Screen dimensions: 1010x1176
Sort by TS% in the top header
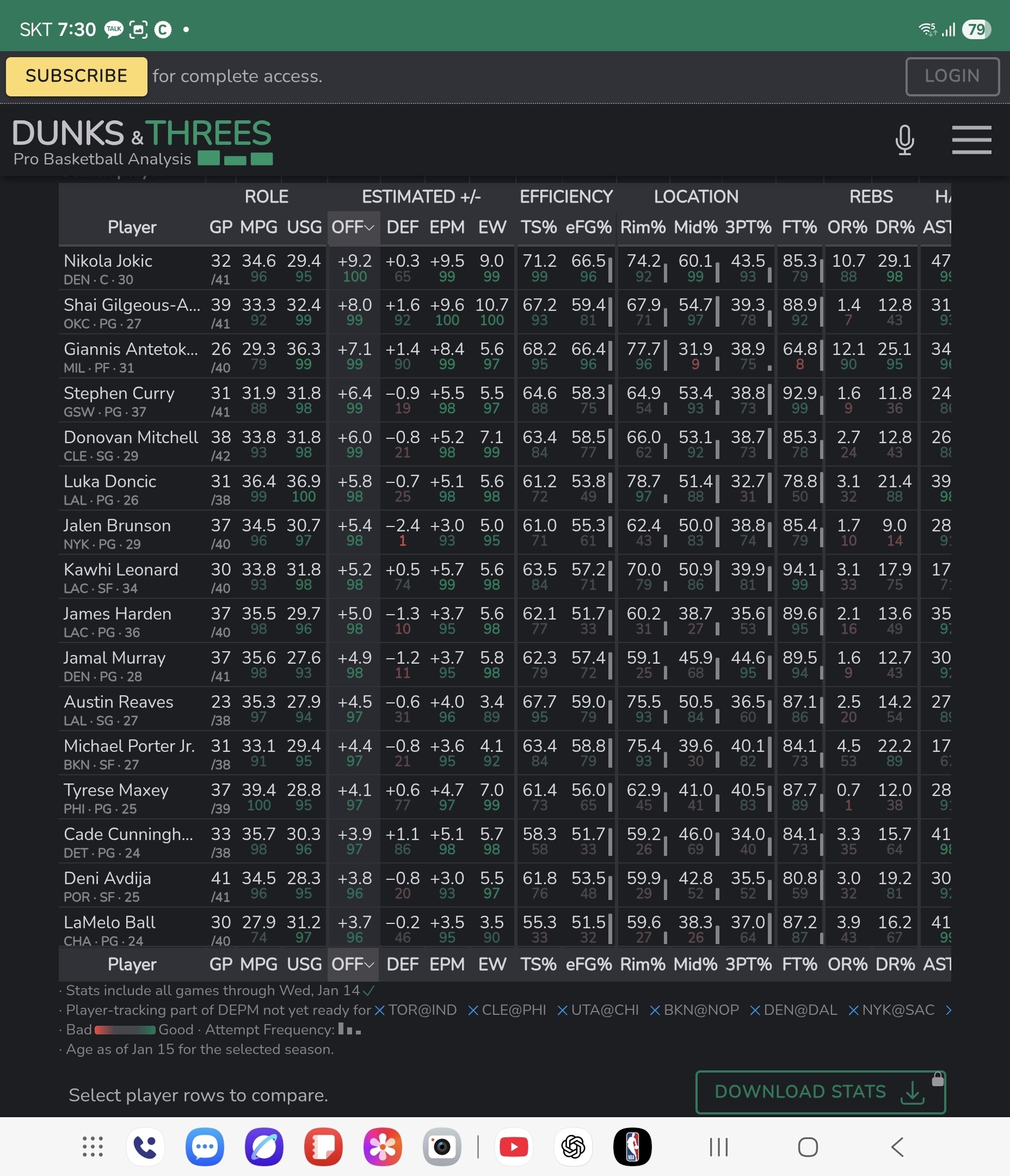(539, 228)
